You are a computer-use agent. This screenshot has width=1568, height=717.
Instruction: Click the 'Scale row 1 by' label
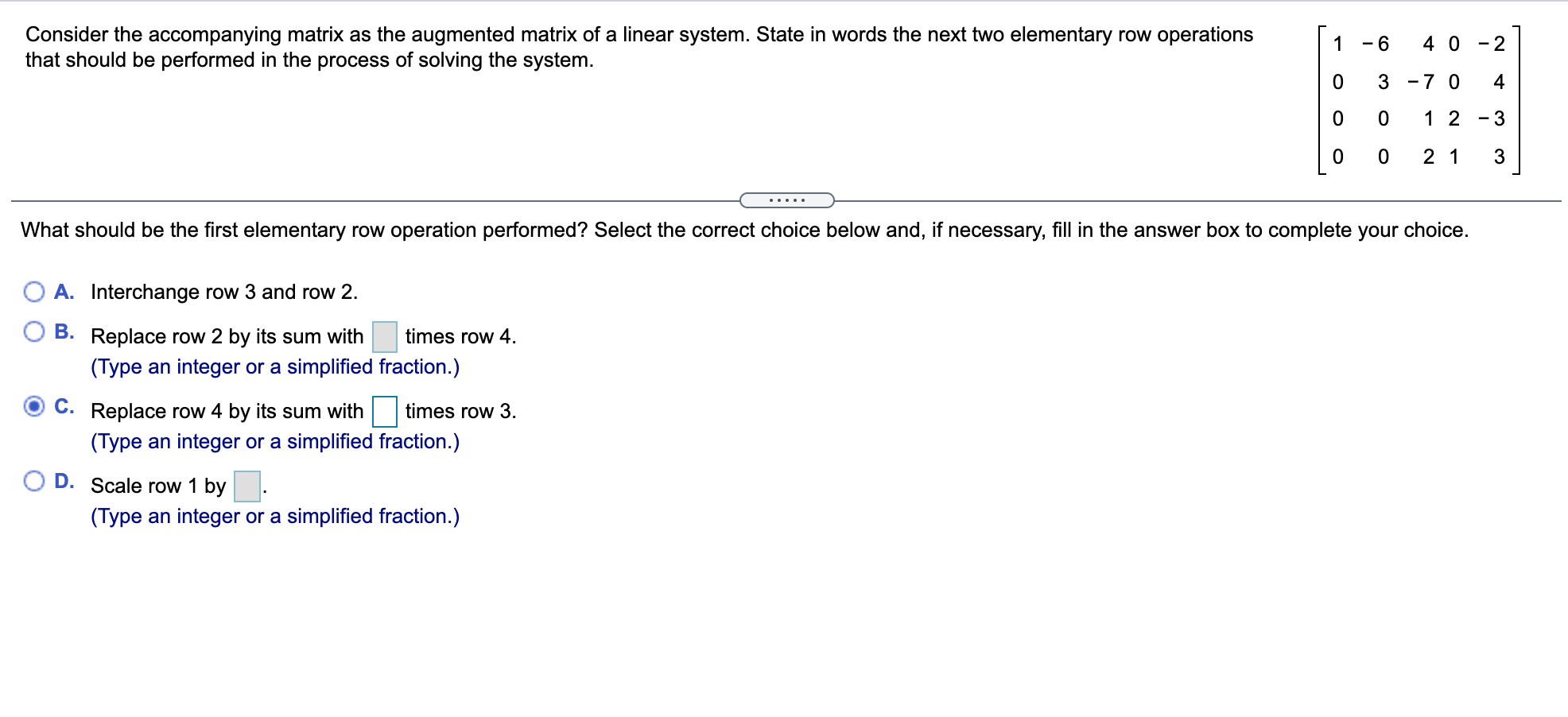[157, 486]
